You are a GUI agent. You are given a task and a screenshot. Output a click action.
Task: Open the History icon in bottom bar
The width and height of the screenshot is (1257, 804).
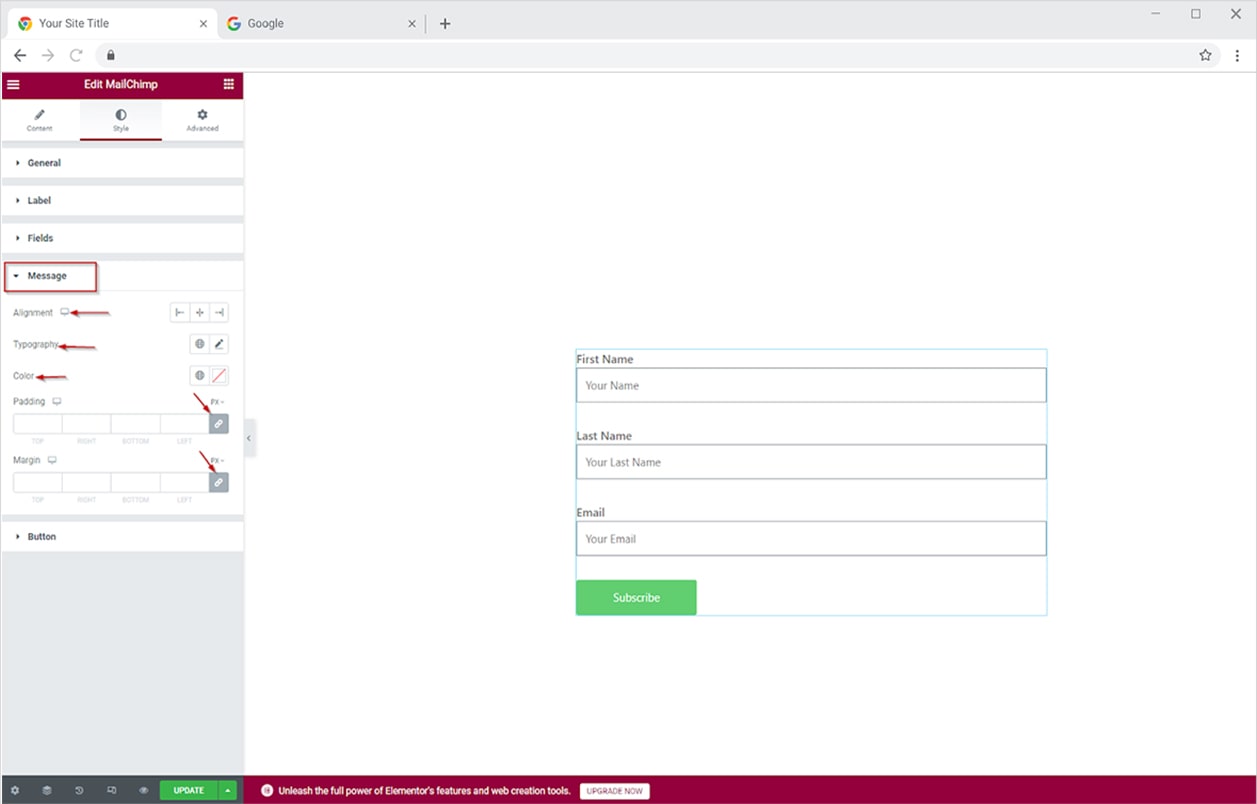point(79,790)
